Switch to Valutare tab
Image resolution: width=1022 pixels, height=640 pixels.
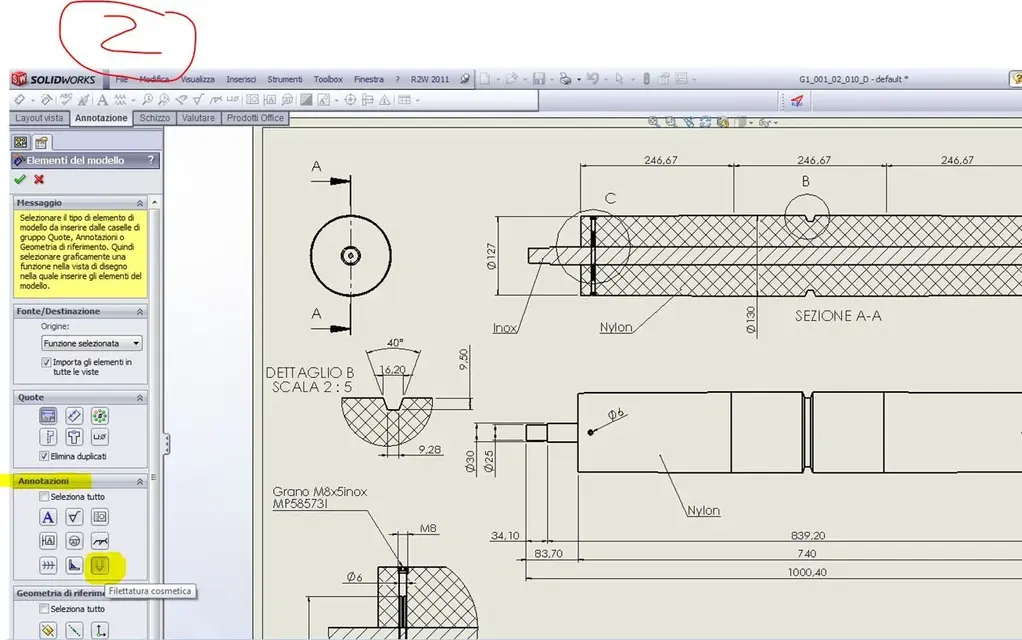(x=198, y=118)
